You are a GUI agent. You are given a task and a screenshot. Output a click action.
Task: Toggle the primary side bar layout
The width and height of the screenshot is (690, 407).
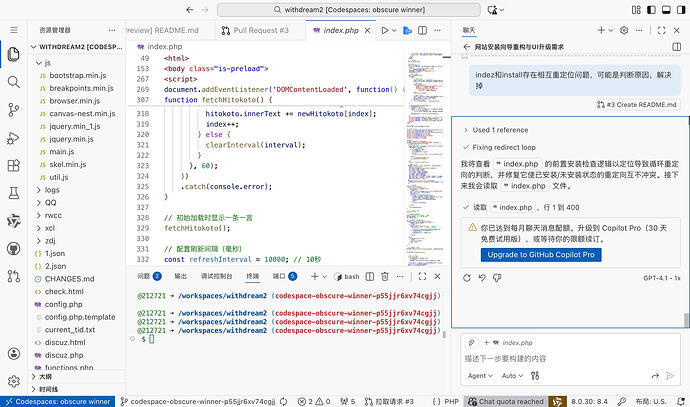651,10
